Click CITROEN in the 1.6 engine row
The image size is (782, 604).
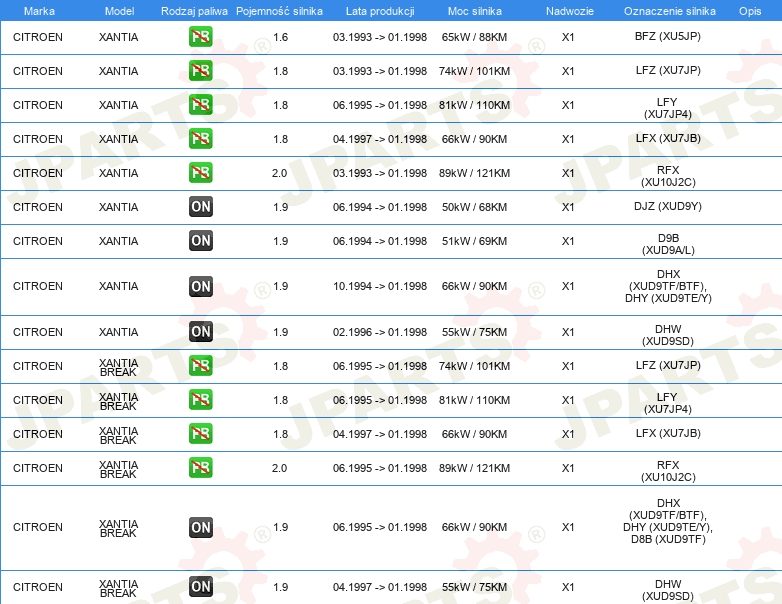point(38,37)
